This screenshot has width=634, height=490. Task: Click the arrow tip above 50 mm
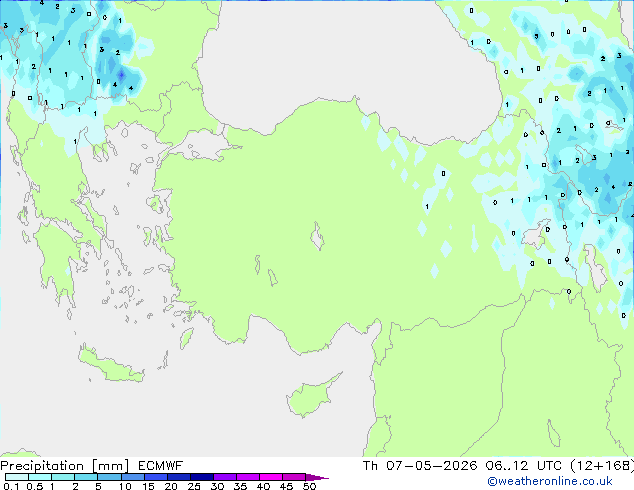coord(317,477)
